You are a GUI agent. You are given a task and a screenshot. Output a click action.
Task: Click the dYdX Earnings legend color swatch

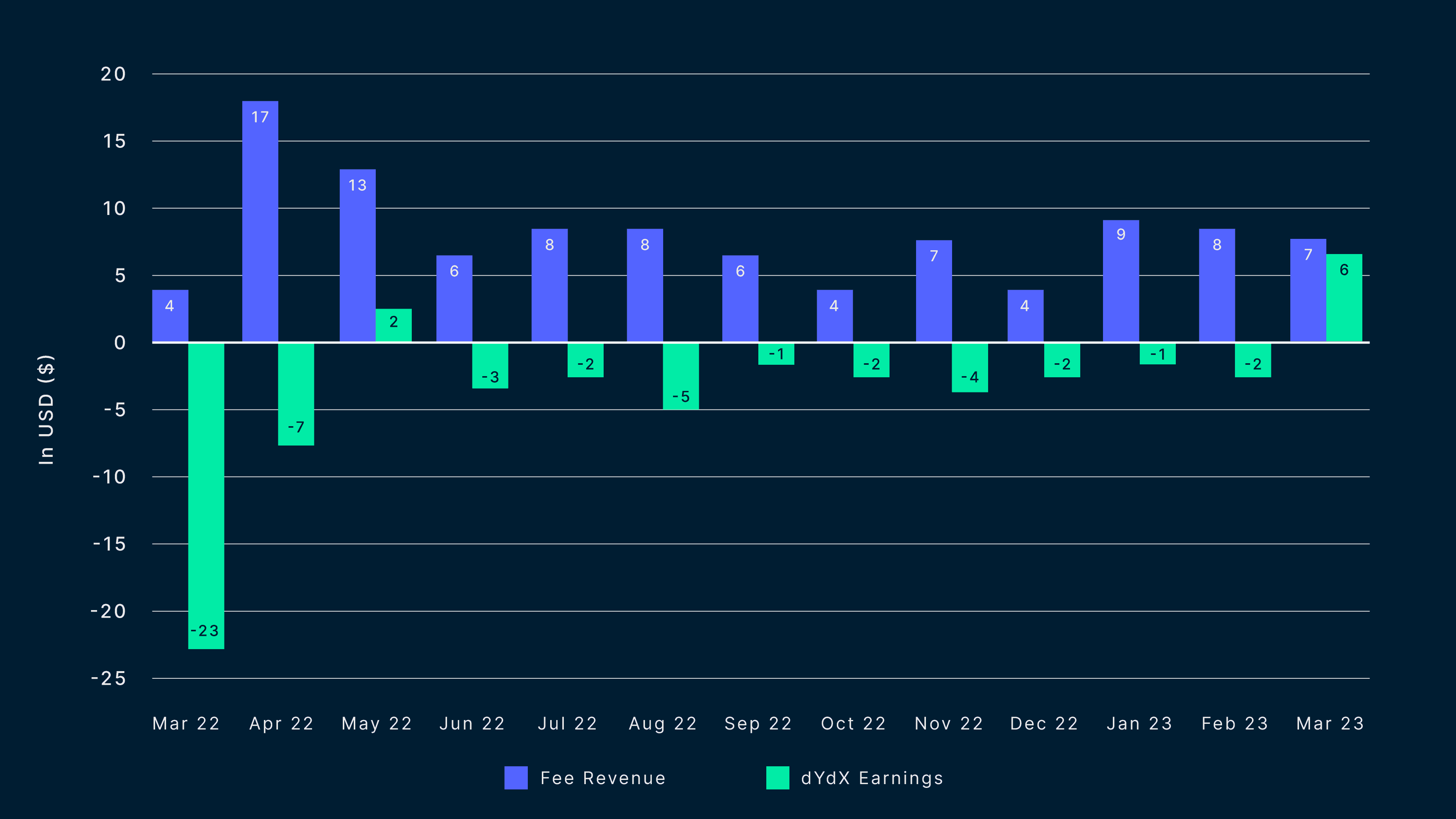pos(777,778)
